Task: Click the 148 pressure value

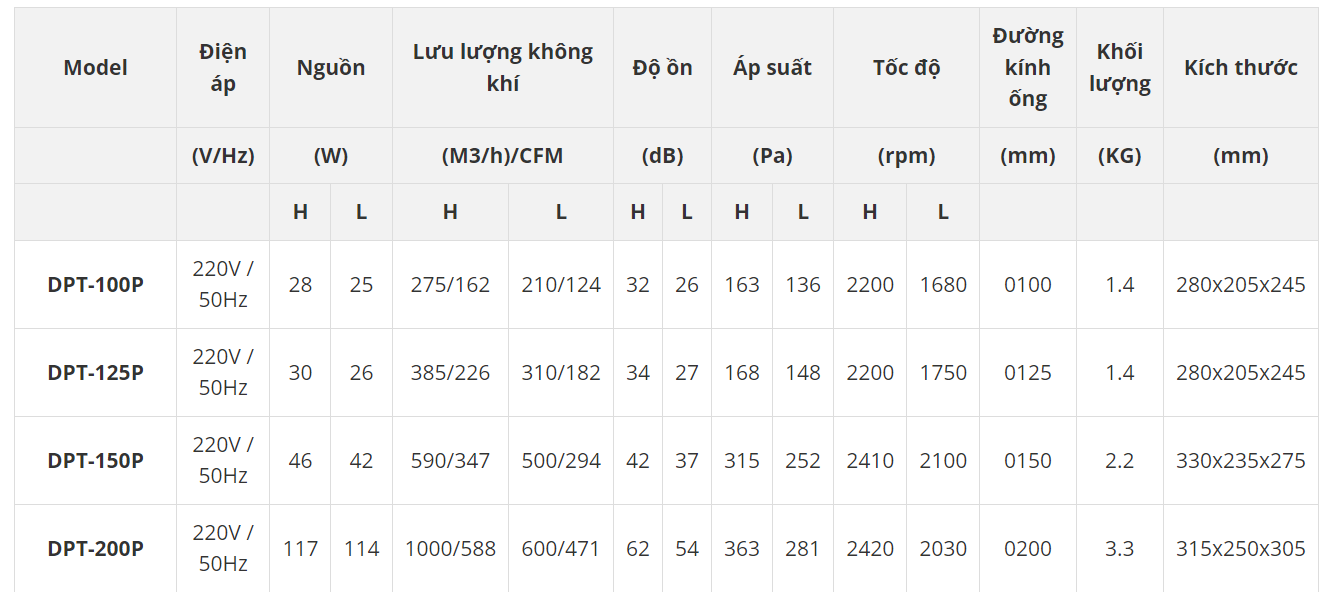Action: point(803,373)
